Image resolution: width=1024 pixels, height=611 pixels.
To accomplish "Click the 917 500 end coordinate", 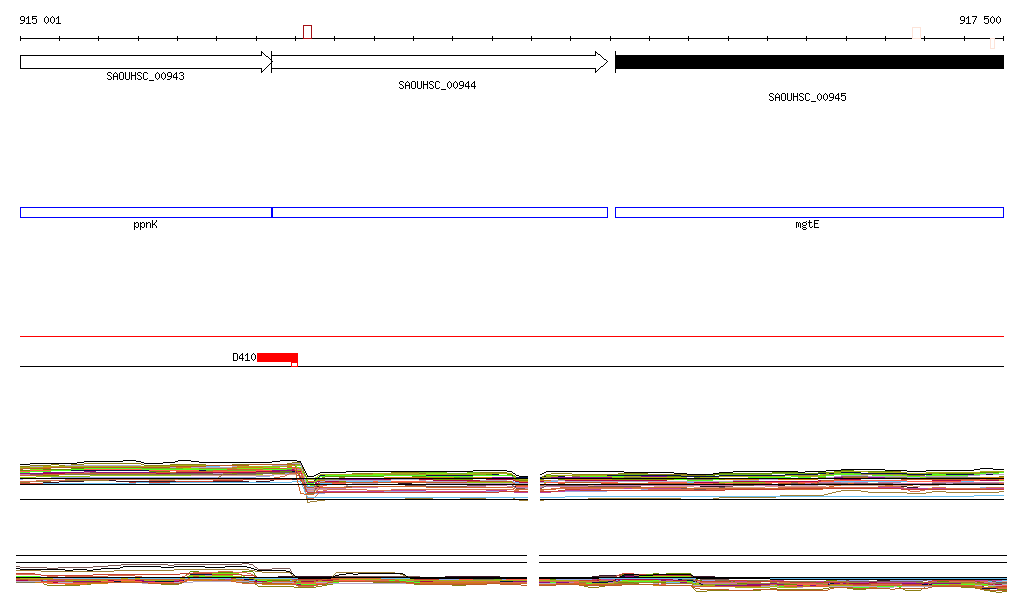I will [x=980, y=20].
